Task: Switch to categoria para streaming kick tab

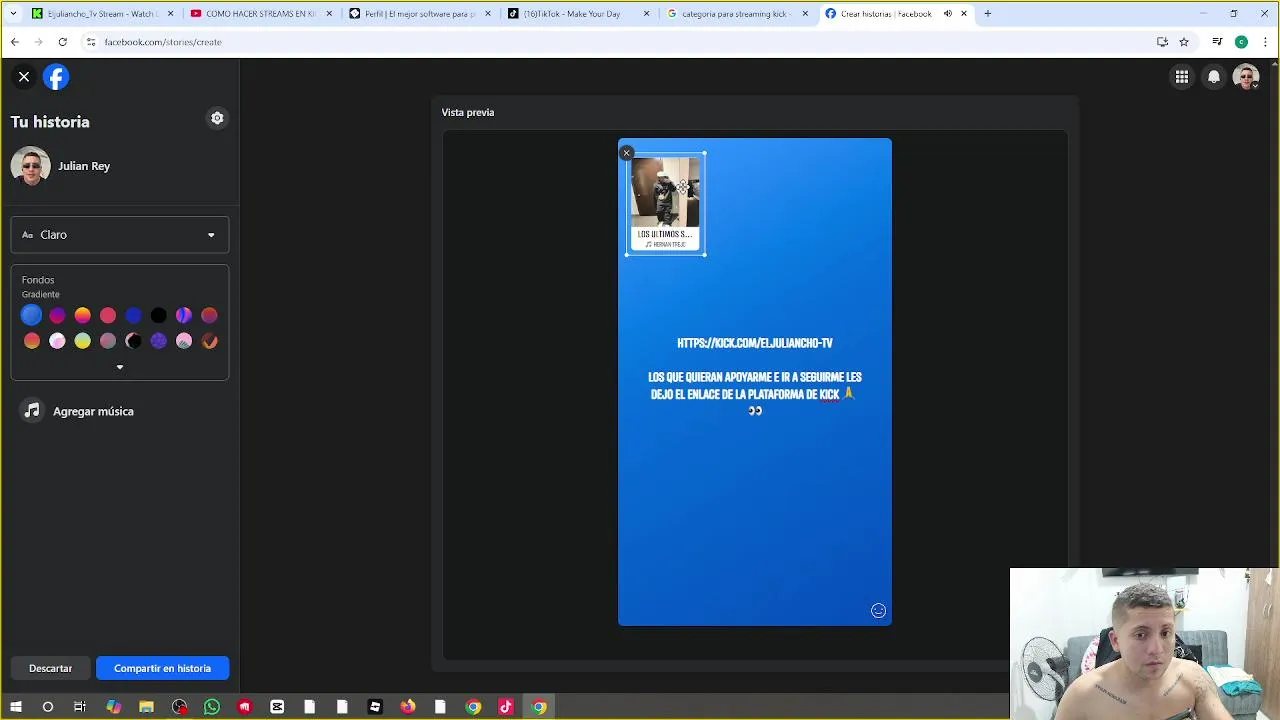Action: (x=735, y=14)
